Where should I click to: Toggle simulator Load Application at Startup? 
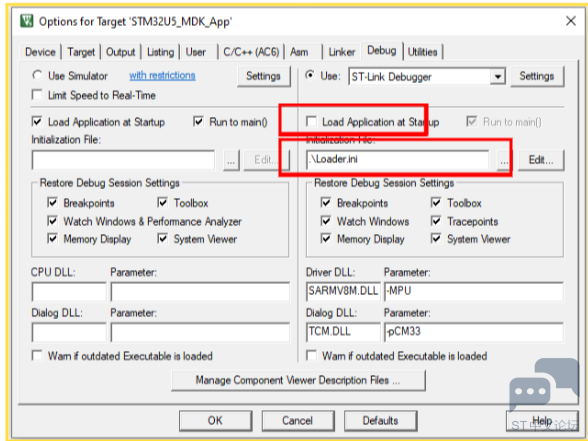[37, 122]
